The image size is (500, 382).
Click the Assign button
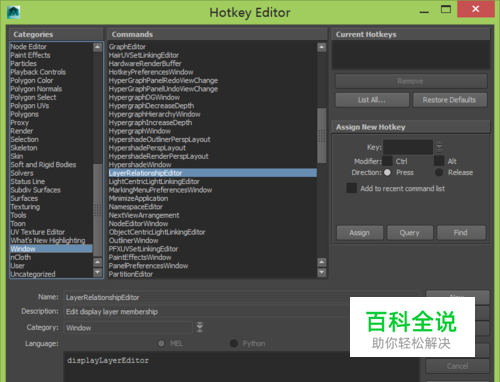pos(360,232)
